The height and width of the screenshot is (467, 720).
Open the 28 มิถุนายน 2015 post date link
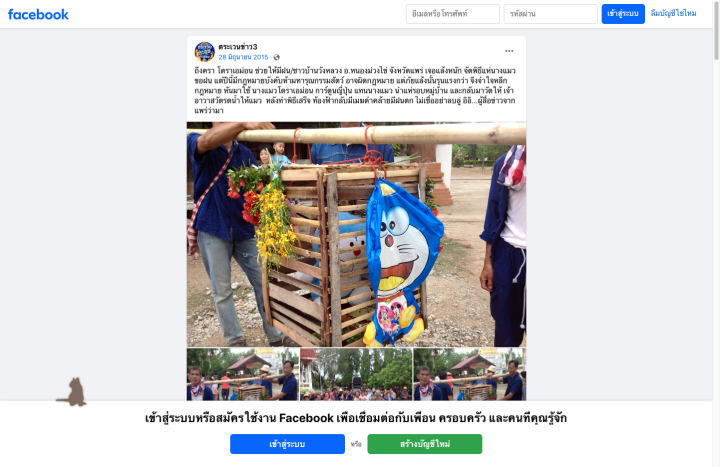coord(243,57)
